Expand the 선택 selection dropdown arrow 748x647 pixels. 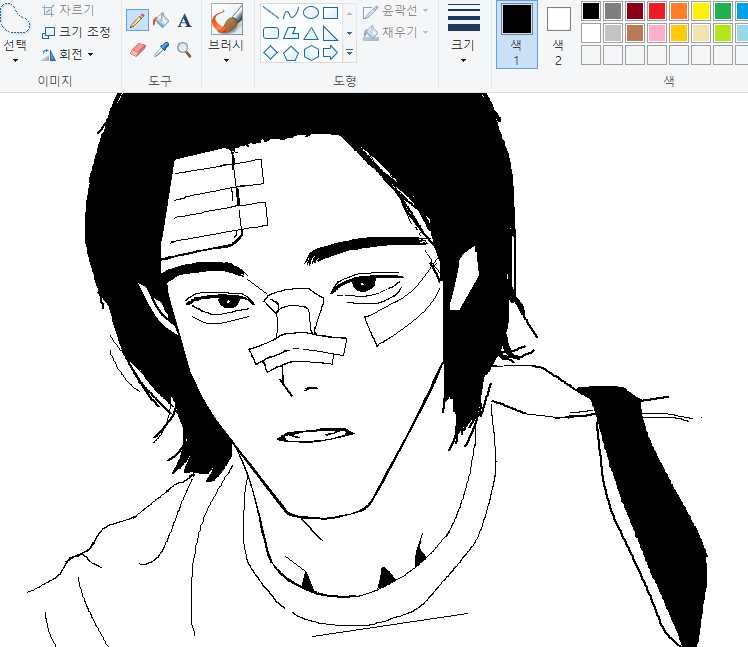(15, 60)
